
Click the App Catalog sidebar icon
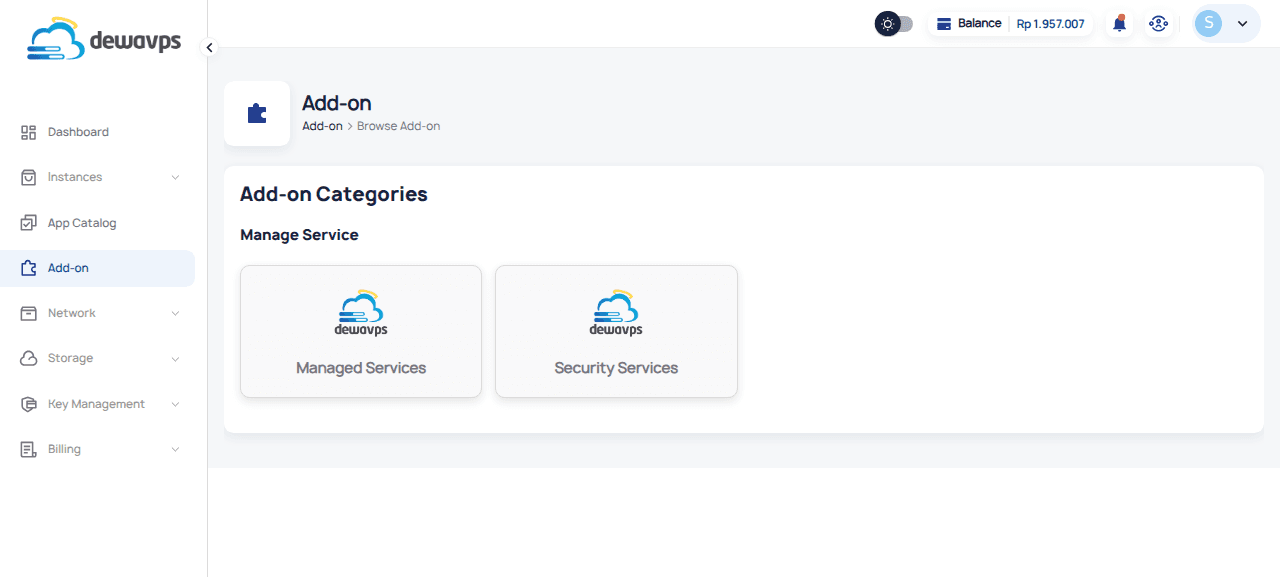28,223
